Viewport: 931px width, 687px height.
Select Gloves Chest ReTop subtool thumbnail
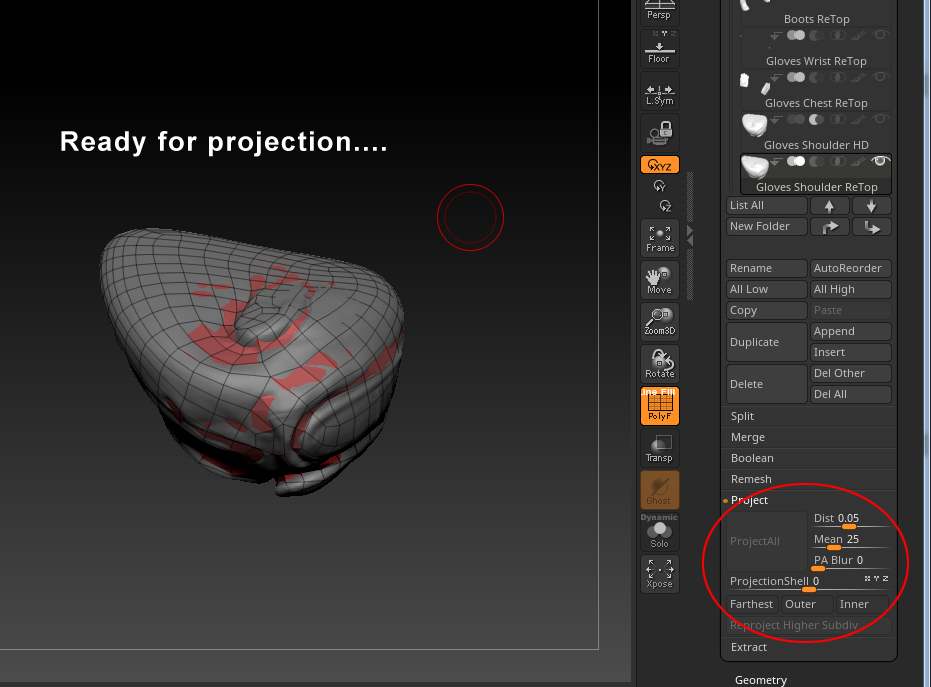coord(755,83)
